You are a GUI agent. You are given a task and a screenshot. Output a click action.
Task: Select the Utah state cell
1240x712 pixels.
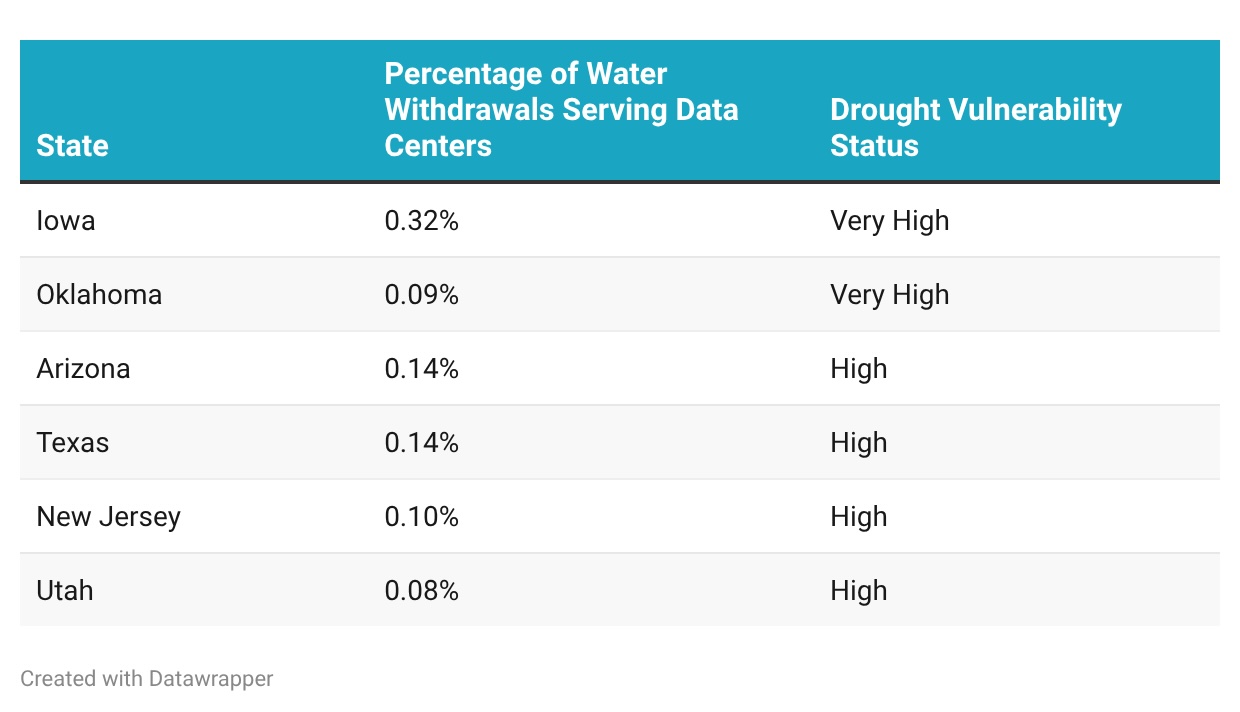pyautogui.click(x=65, y=590)
